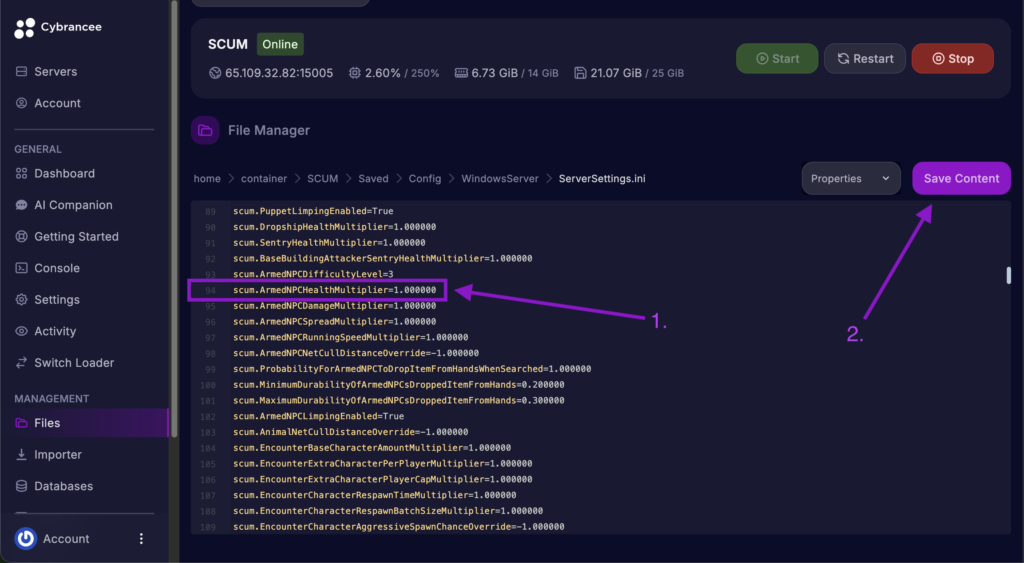Click the Getting Started lifebuoy icon
This screenshot has width=1024, height=563.
[x=22, y=236]
